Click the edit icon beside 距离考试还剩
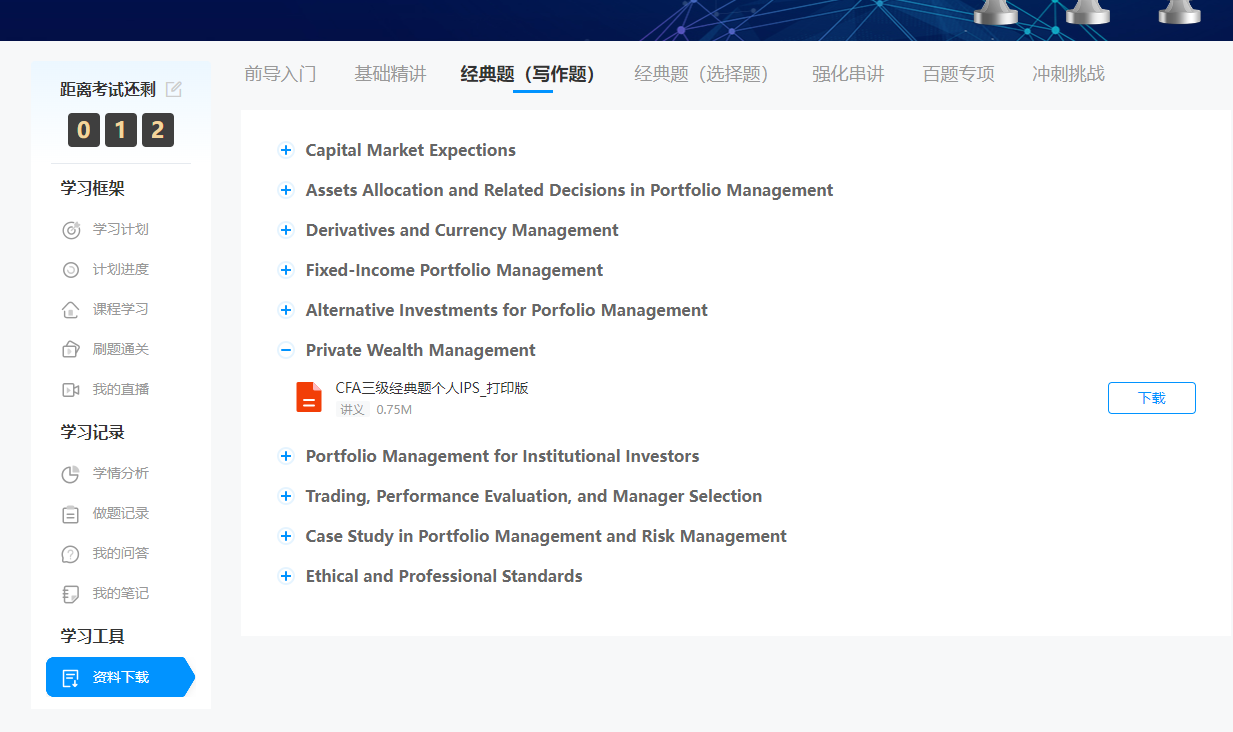Screen dimensions: 1233x732 [x=174, y=90]
